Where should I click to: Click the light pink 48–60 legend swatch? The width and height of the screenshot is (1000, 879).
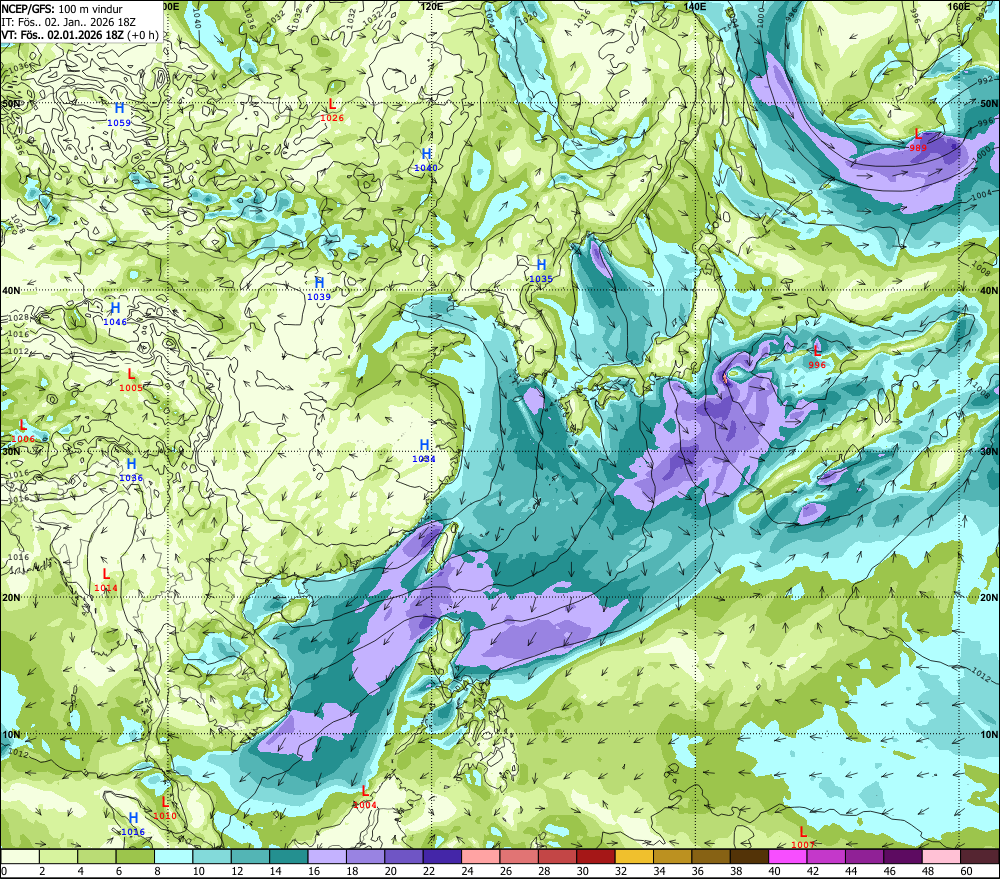[941, 856]
